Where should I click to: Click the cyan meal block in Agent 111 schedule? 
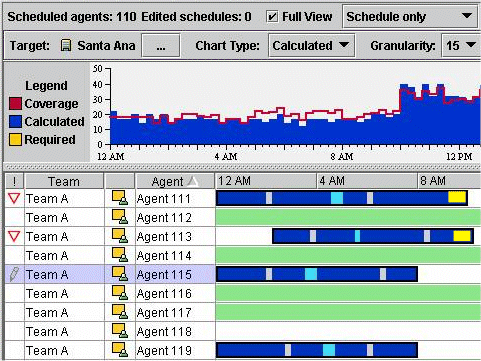337,198
